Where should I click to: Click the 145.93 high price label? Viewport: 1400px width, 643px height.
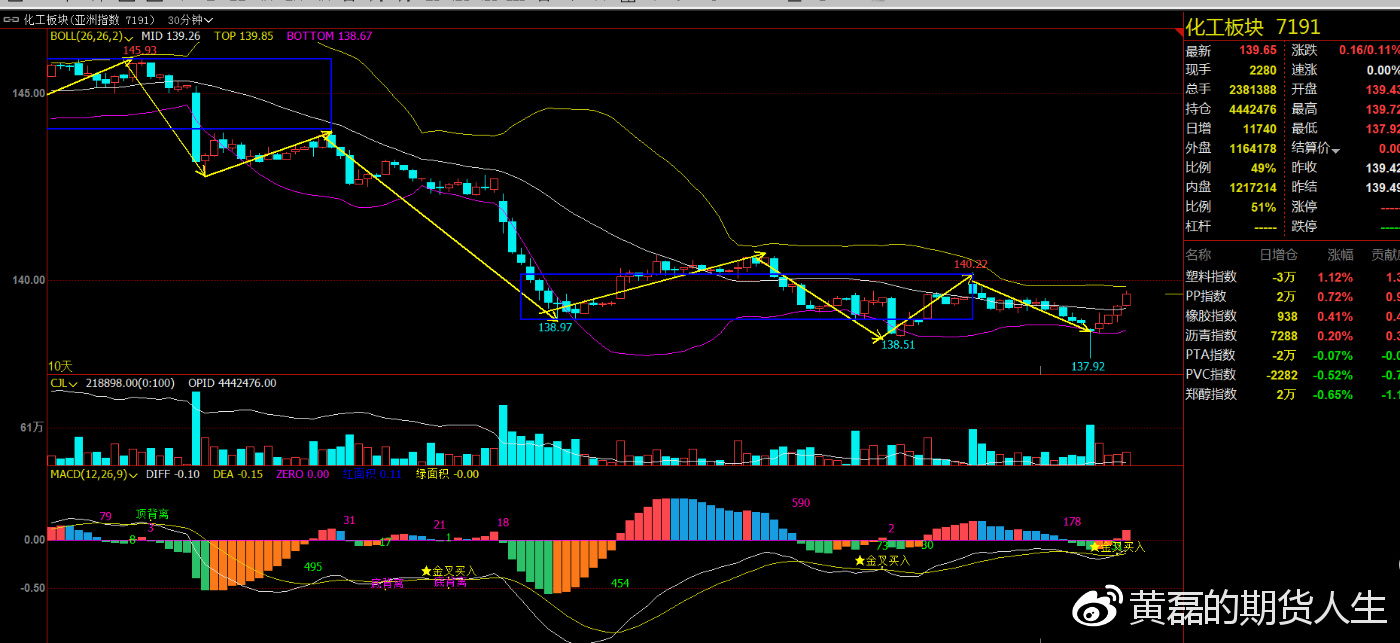click(x=140, y=50)
